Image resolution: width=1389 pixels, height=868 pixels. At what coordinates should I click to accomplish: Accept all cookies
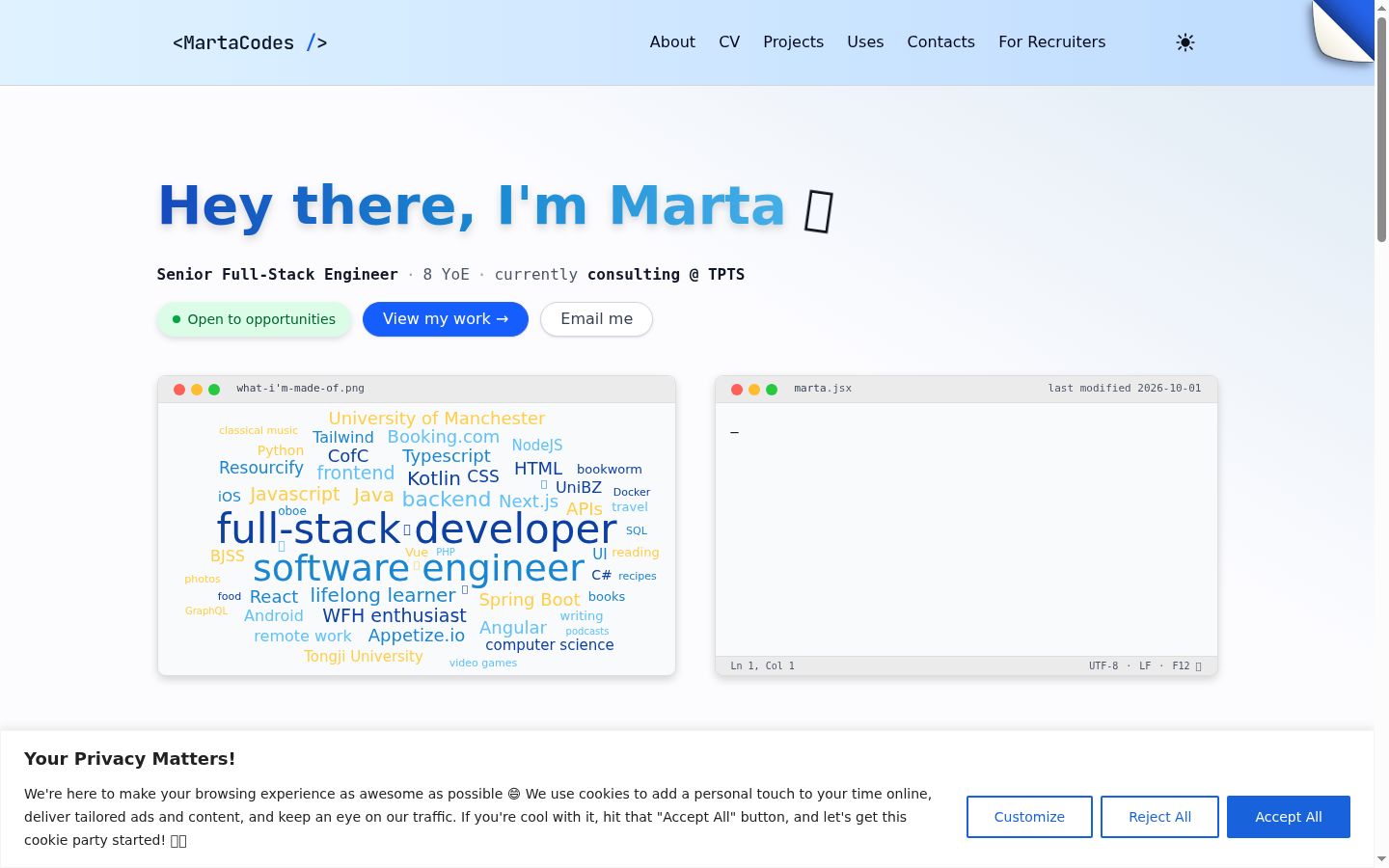(x=1289, y=817)
